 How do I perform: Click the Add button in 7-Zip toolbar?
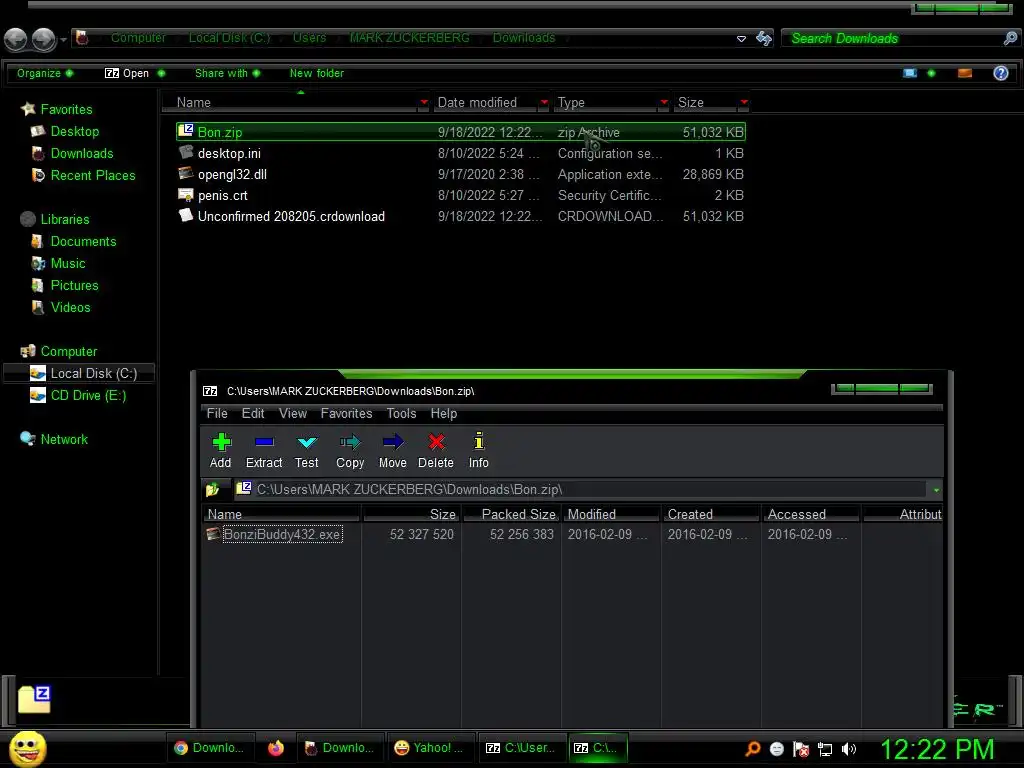click(221, 451)
